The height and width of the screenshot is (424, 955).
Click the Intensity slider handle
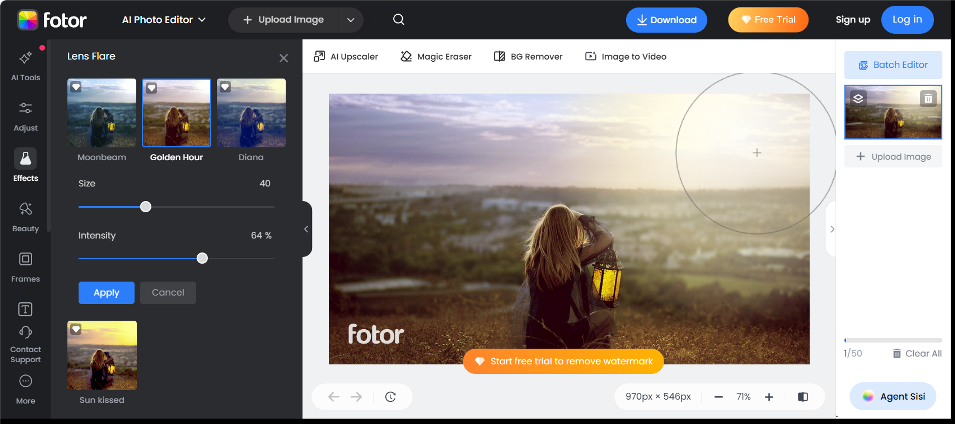click(x=202, y=258)
